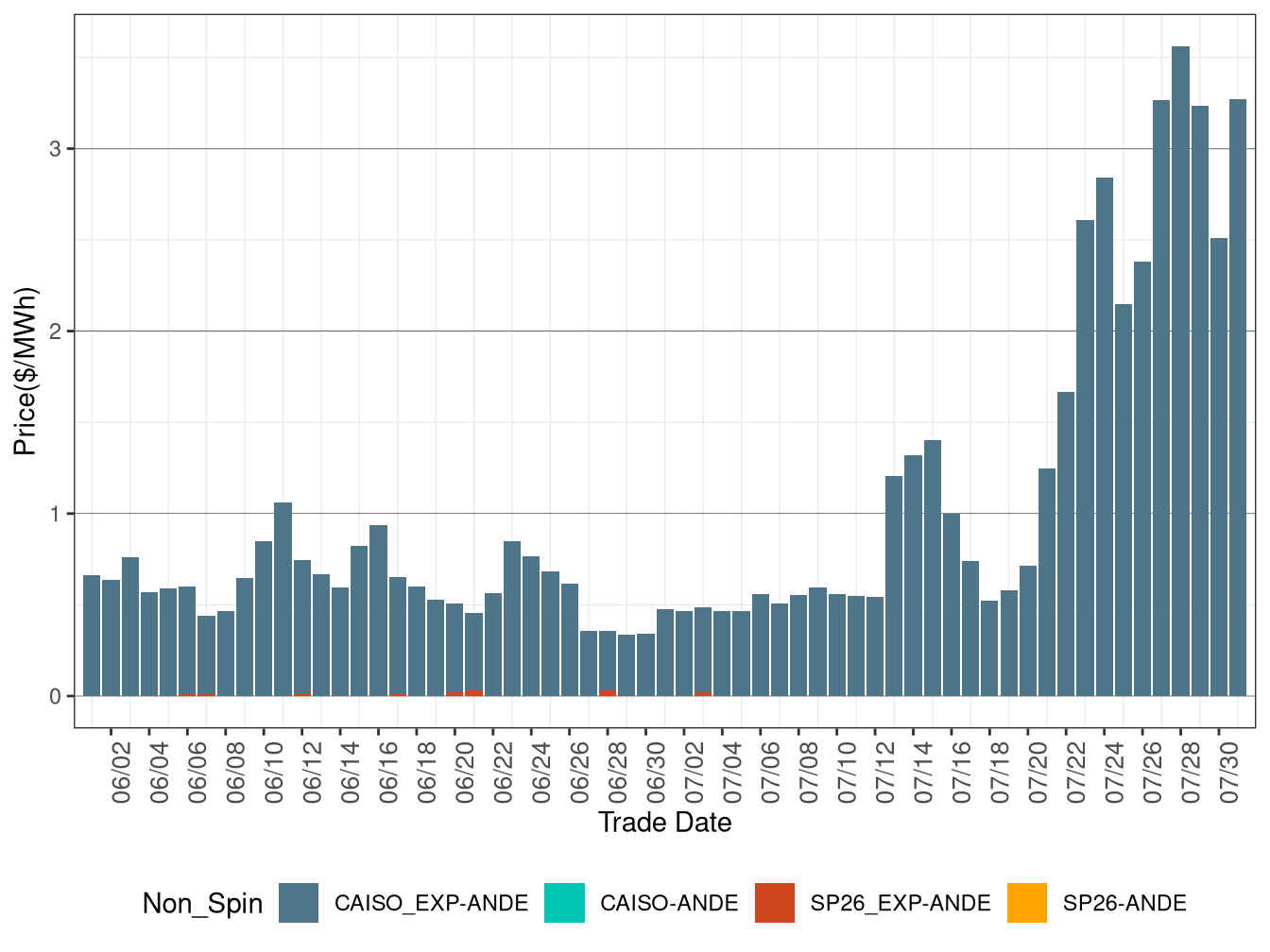
Task: Select the bar above the 06/02 tick
Action: point(111,637)
